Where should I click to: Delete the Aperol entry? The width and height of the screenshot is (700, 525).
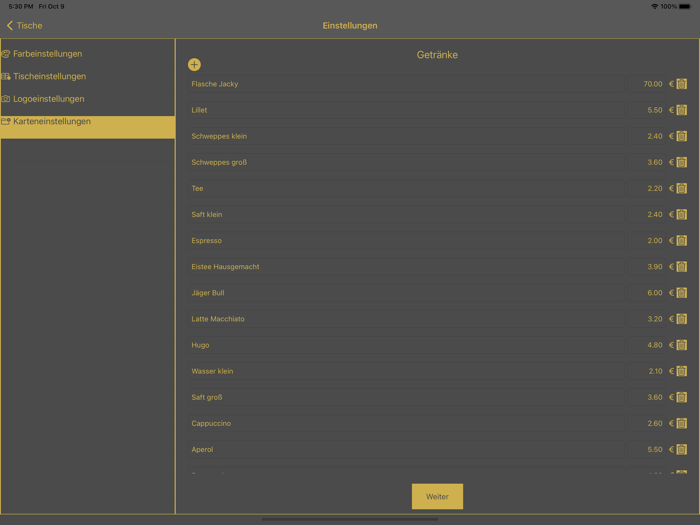681,450
